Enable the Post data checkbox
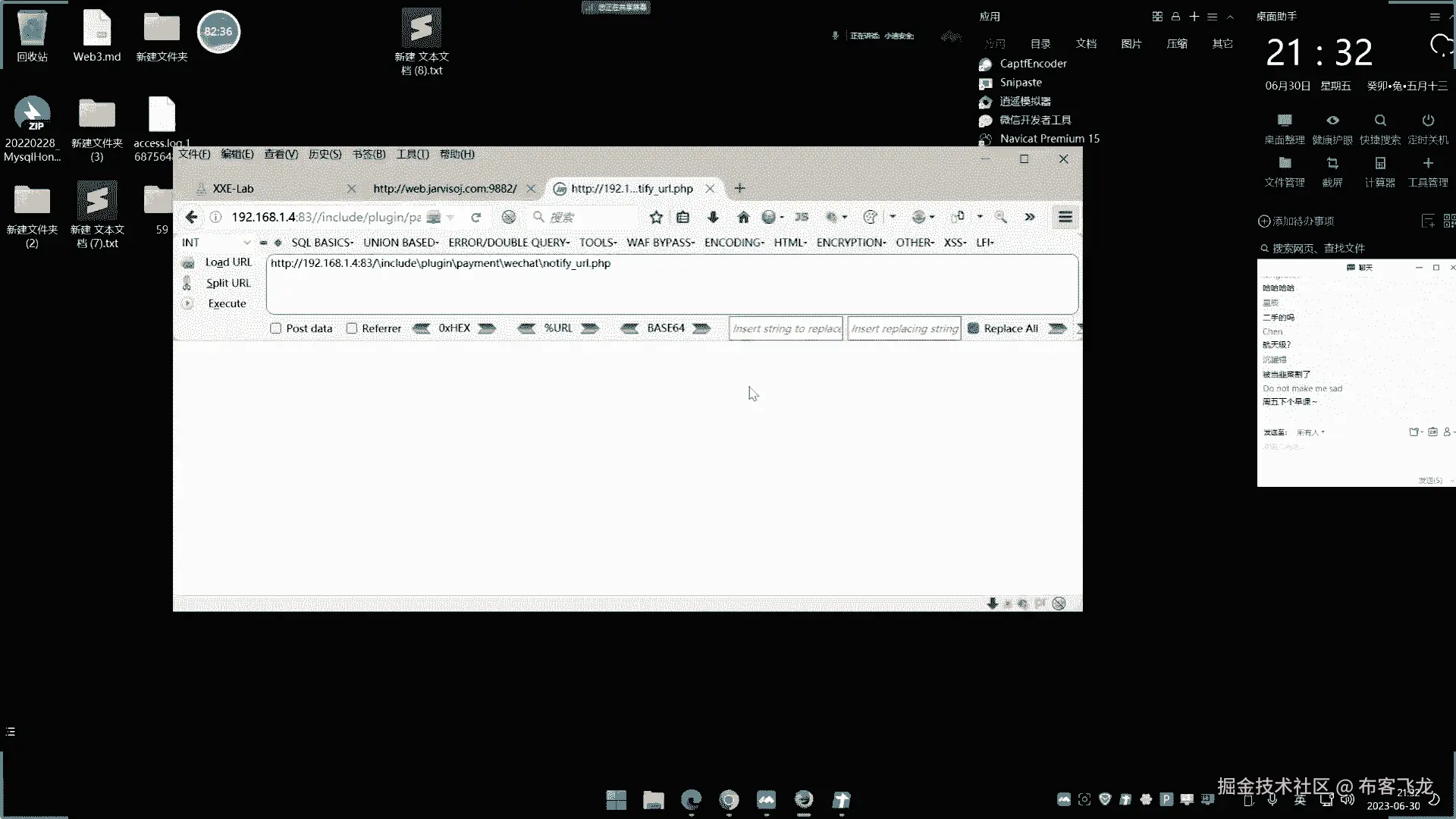The width and height of the screenshot is (1456, 819). (276, 328)
